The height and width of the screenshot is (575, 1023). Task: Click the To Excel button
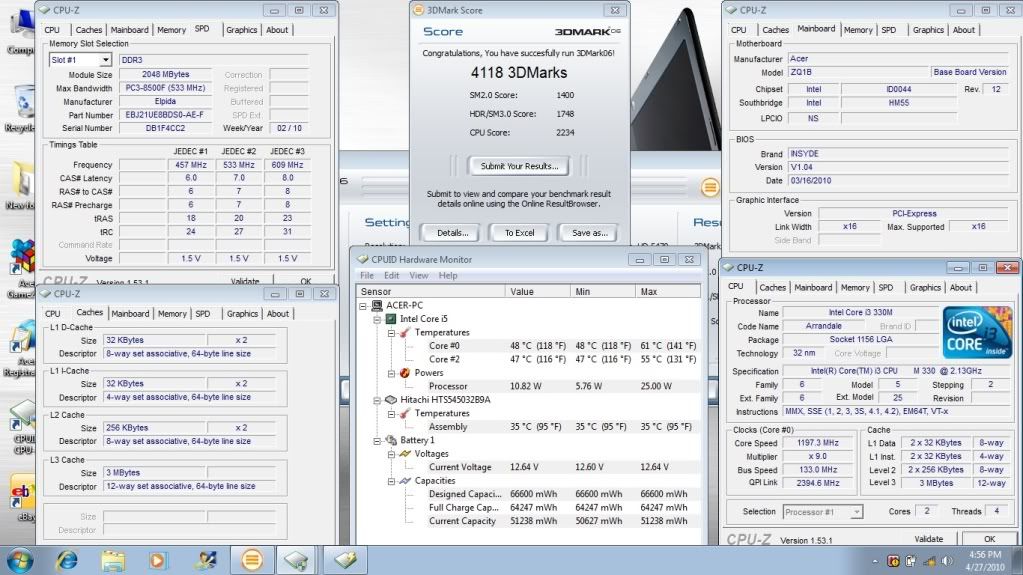(519, 232)
